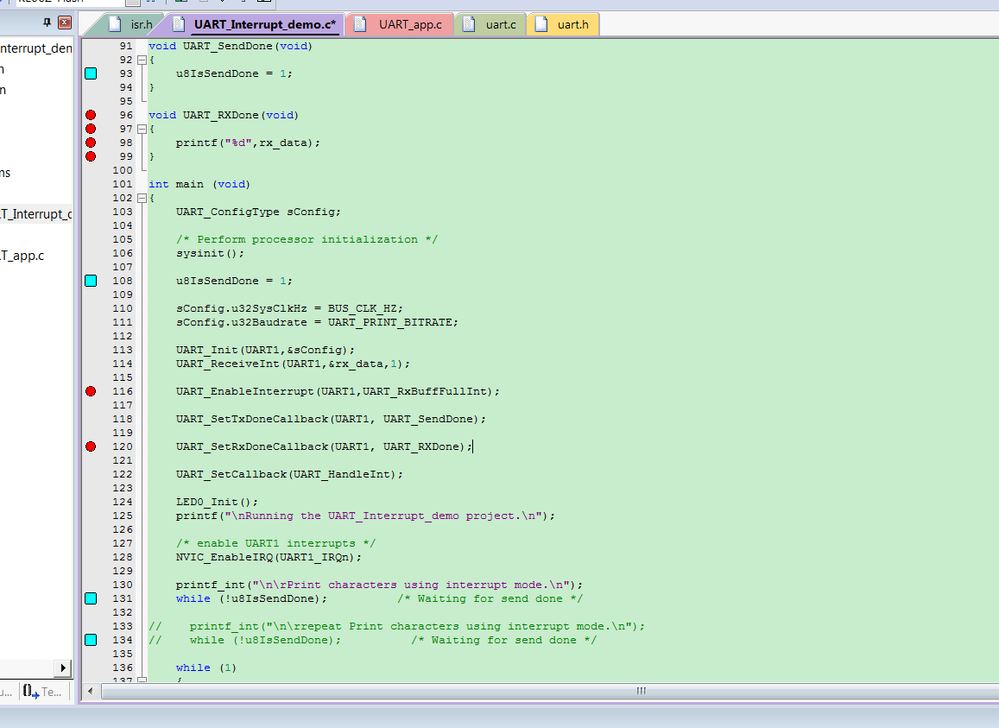Remove breakpoint on line 96
Screen dimensions: 999x728
click(x=90, y=115)
